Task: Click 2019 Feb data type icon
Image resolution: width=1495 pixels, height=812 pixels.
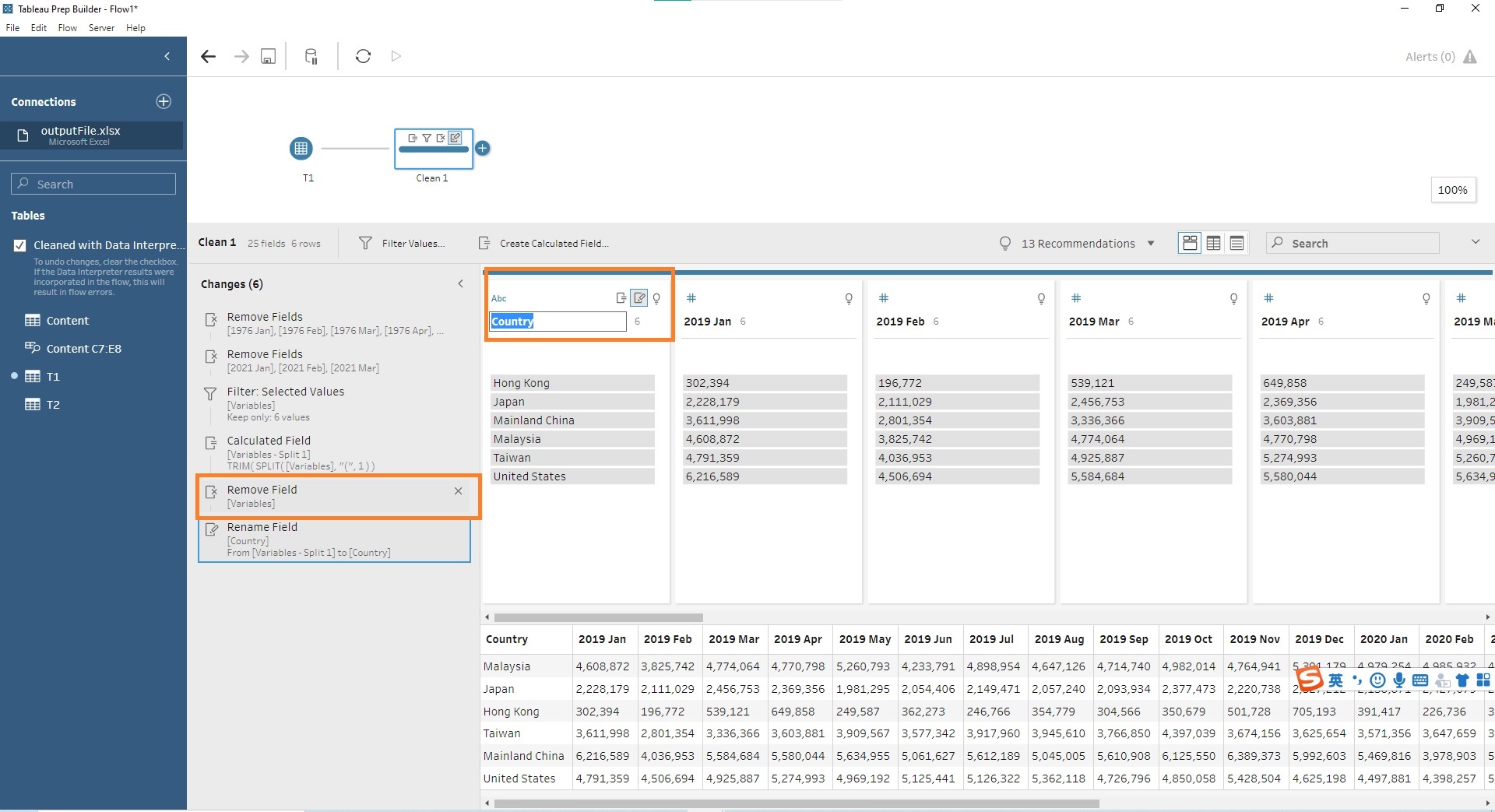Action: pyautogui.click(x=883, y=298)
